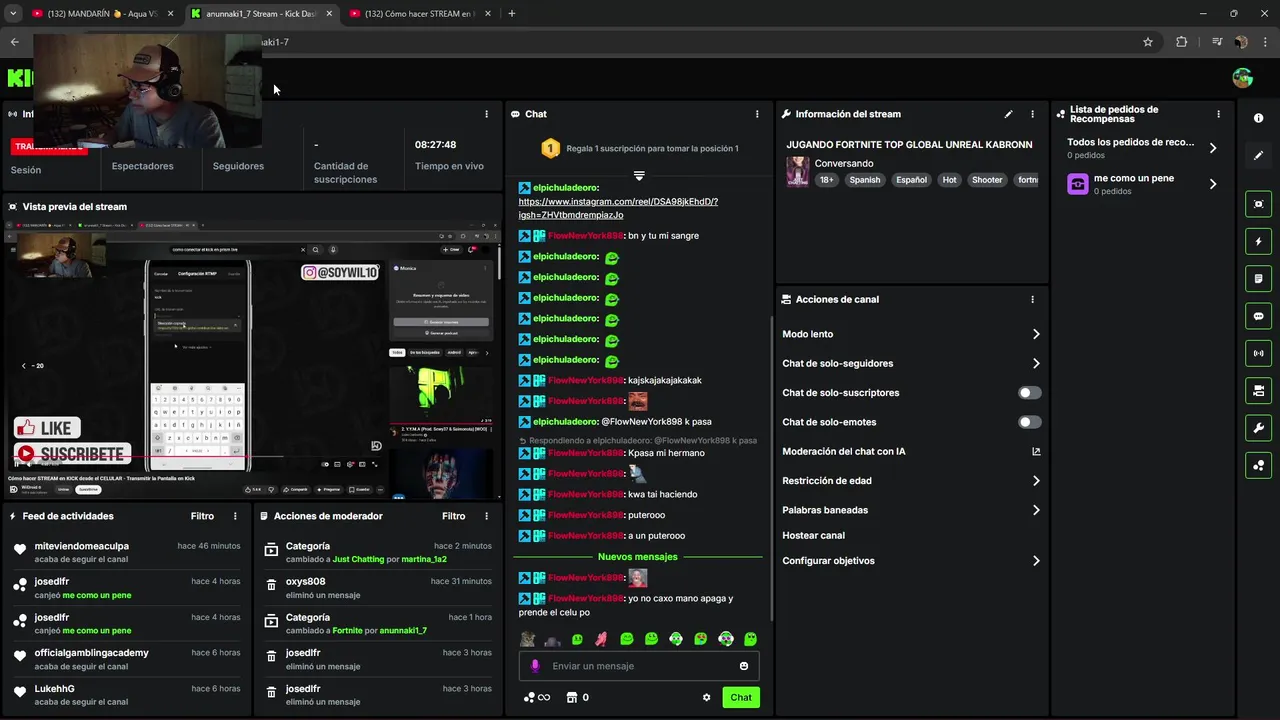Select anunnaki1_7 Stream Kick Dashboard tab

click(261, 13)
